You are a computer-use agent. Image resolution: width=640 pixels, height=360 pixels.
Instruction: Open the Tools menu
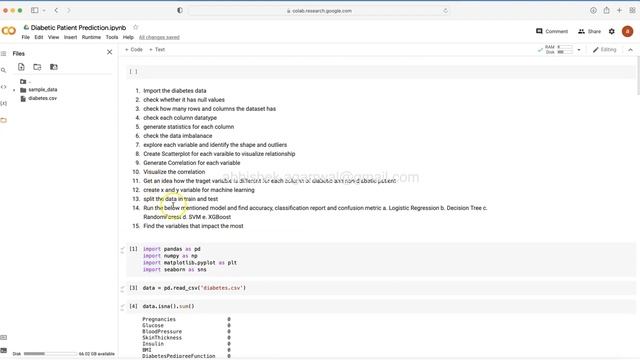(112, 37)
